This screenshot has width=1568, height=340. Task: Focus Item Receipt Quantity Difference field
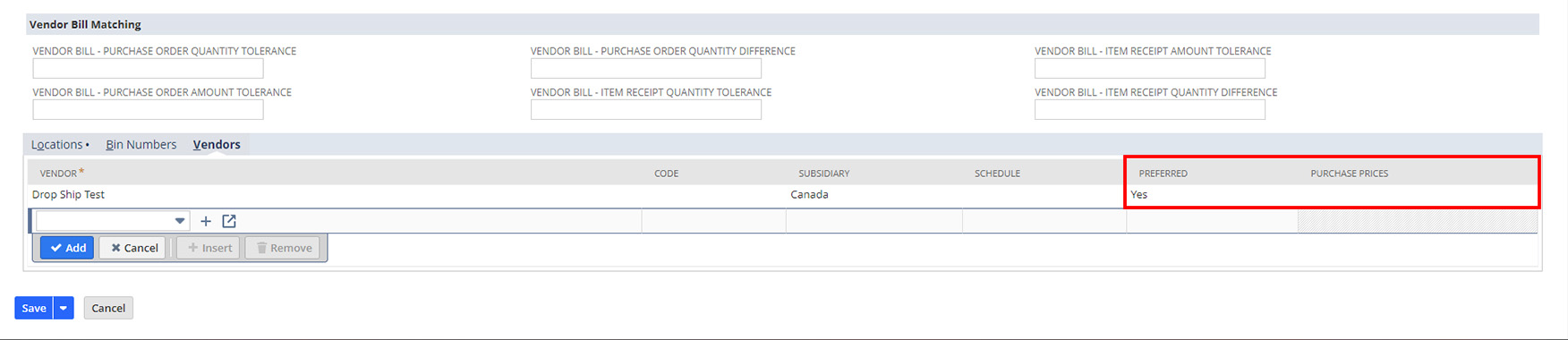pyautogui.click(x=1150, y=109)
